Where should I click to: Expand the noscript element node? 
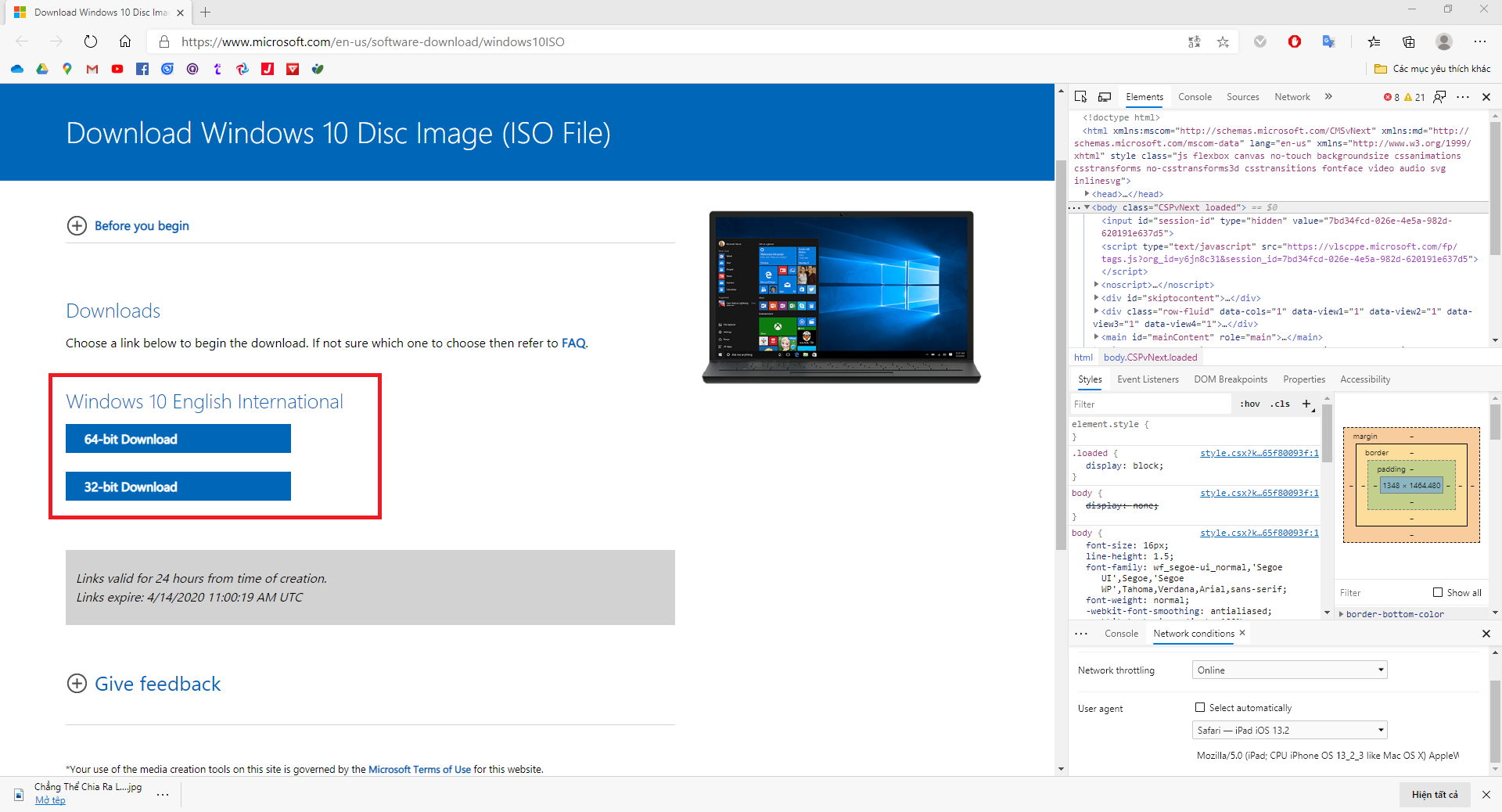click(x=1097, y=285)
